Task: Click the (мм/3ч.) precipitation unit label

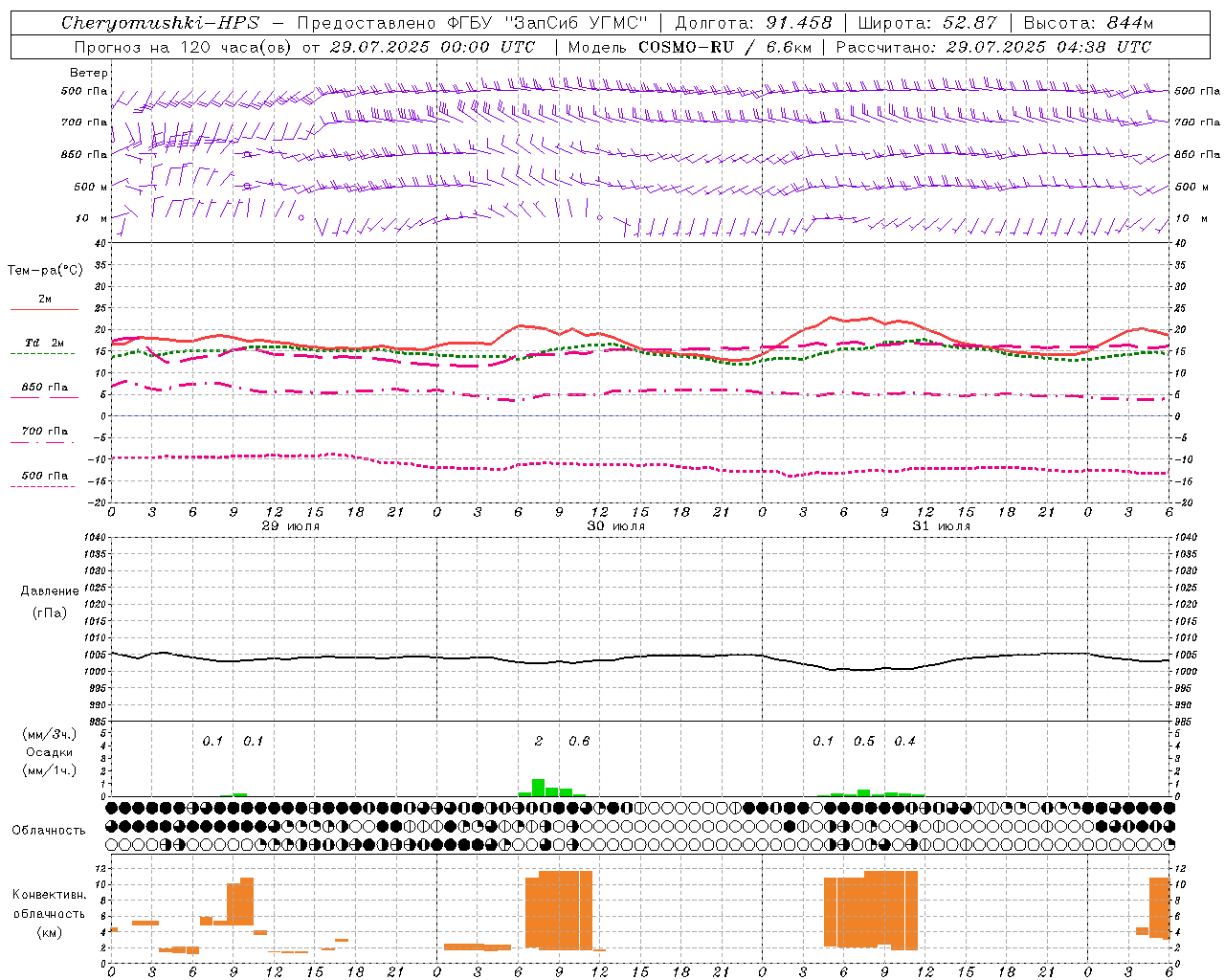Action: [50, 734]
